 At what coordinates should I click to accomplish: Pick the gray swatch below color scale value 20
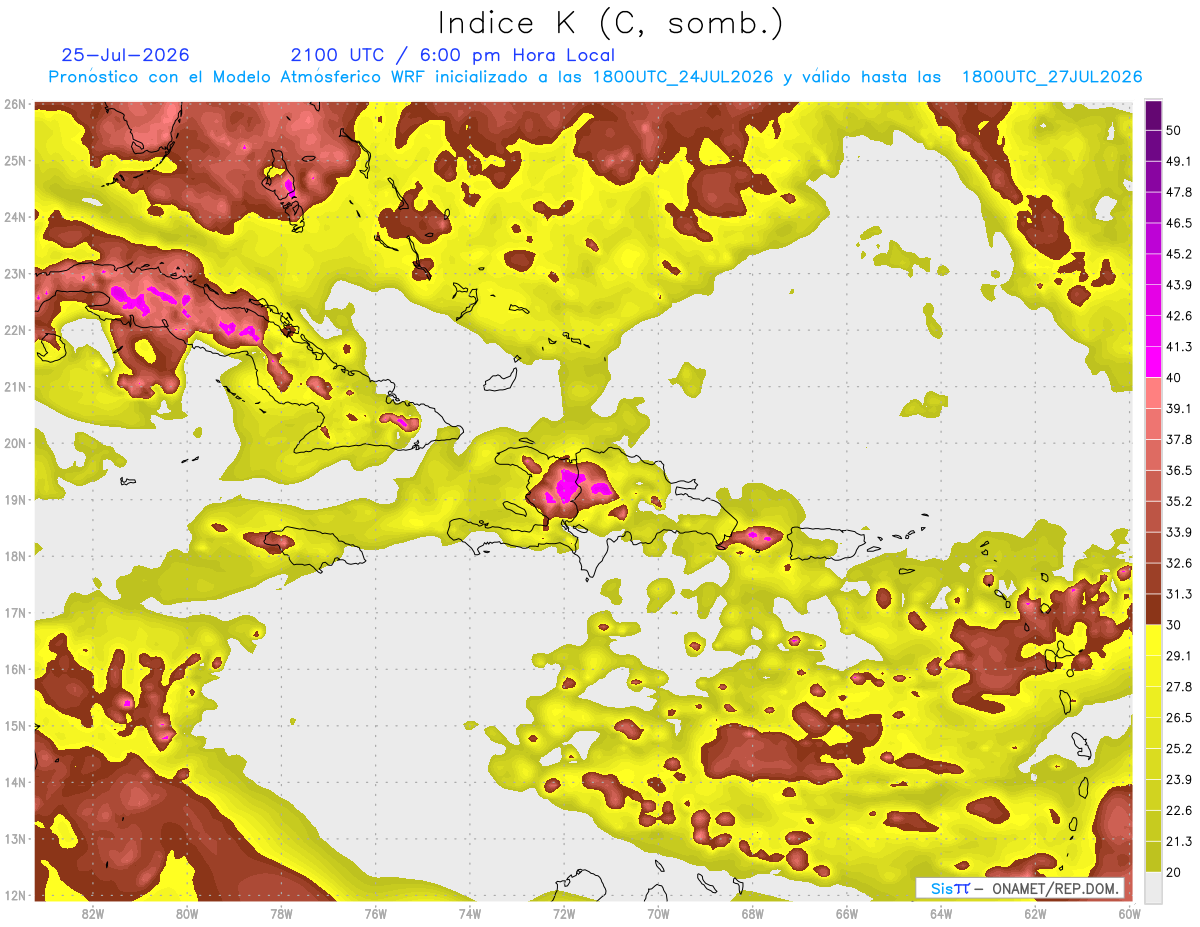1153,886
